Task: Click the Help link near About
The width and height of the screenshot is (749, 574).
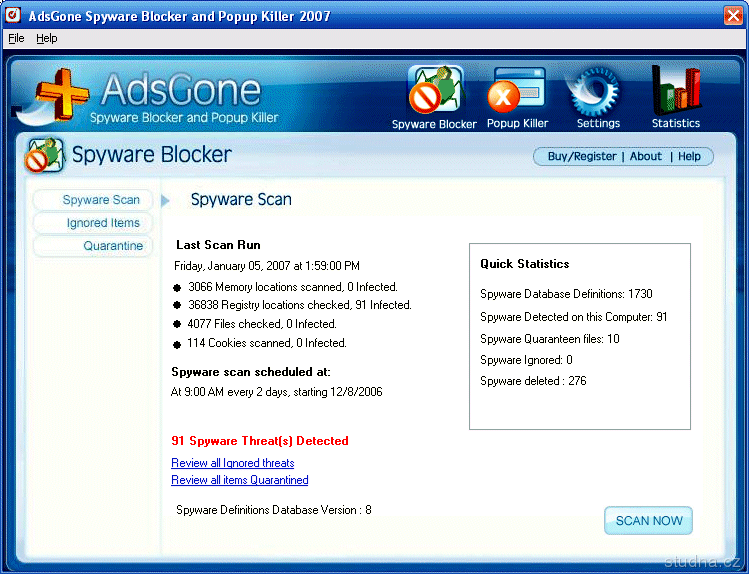Action: (x=689, y=156)
